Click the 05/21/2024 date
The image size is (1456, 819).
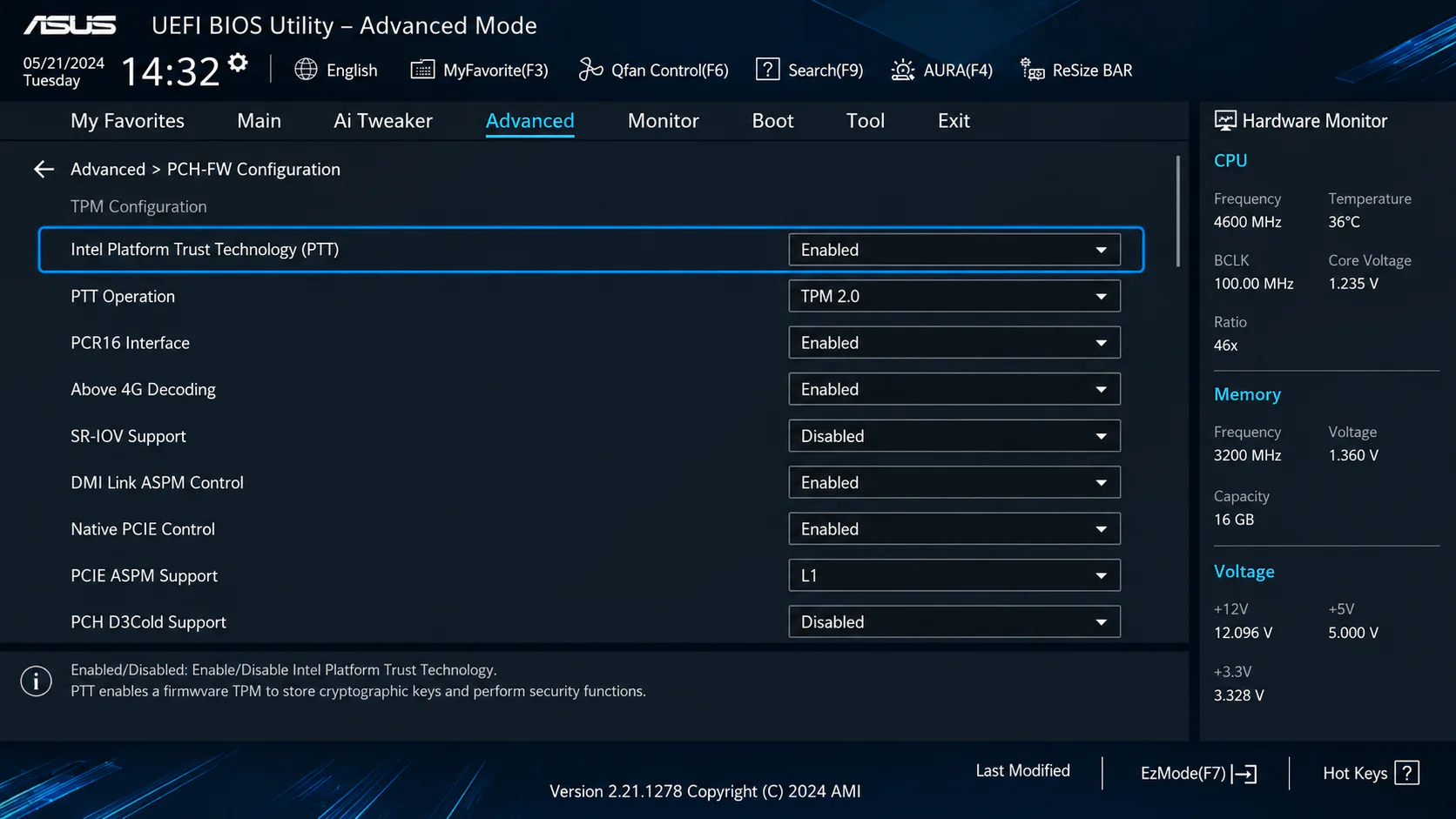pos(64,63)
